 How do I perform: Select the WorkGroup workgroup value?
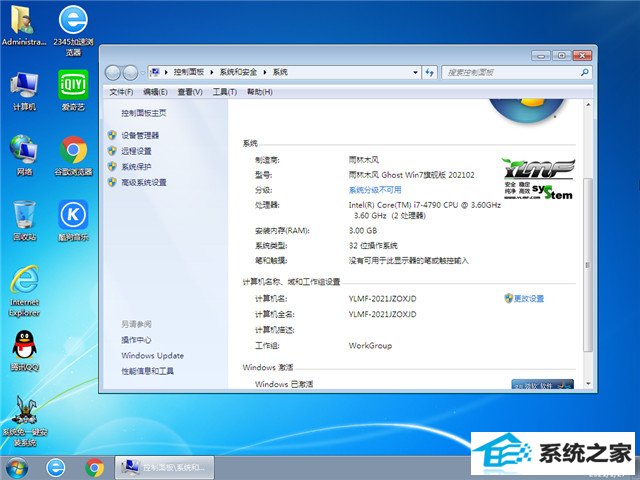(x=370, y=345)
